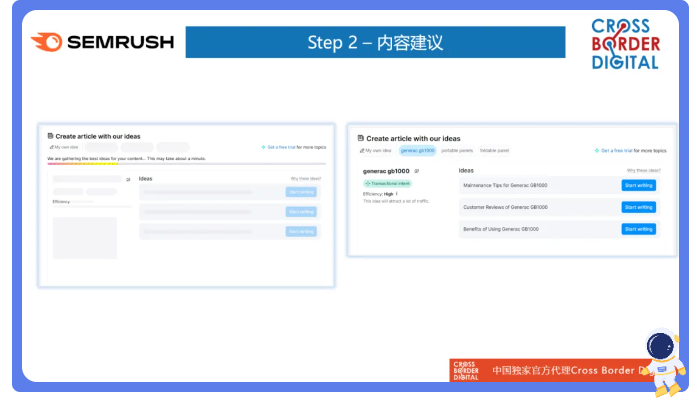Click the Efficiency label in the loading panel
697x401 pixels.
[x=61, y=202]
